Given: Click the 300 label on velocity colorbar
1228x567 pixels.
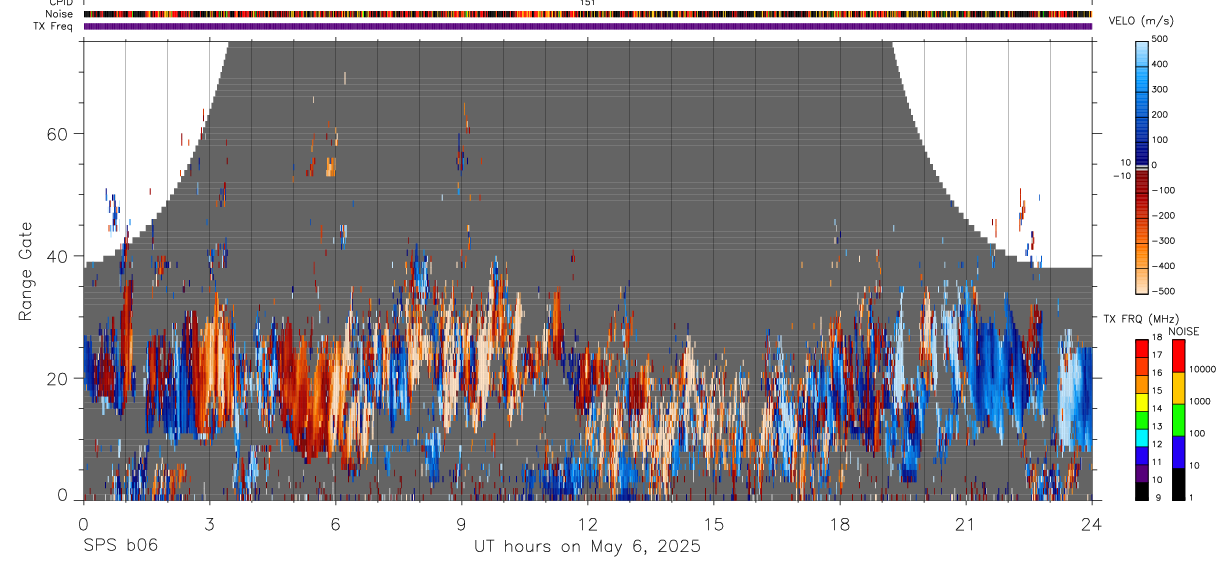Looking at the screenshot, I should pyautogui.click(x=1161, y=89).
